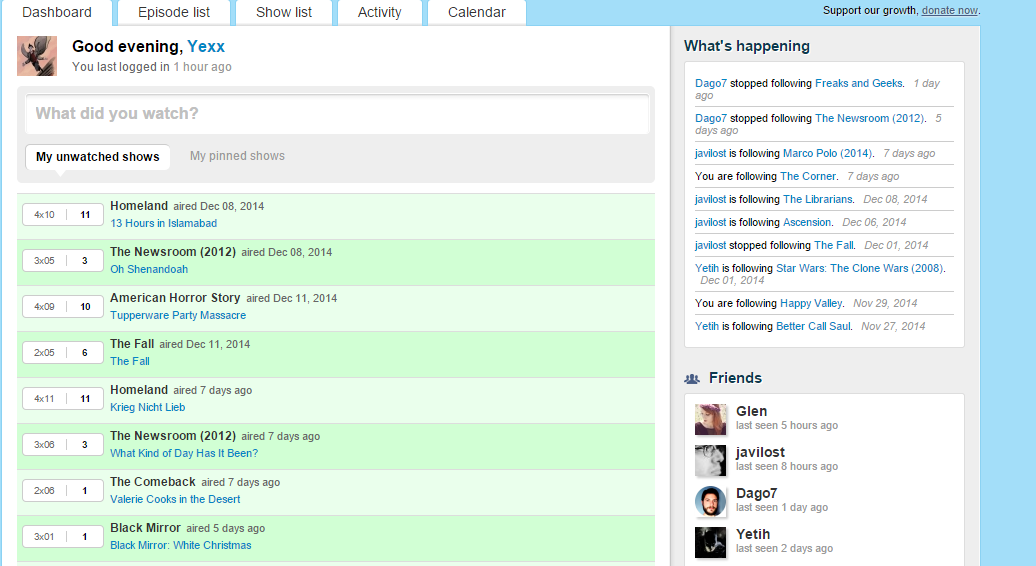Click Glen's friend avatar picture
Screen dimensions: 1036x566
(x=710, y=419)
